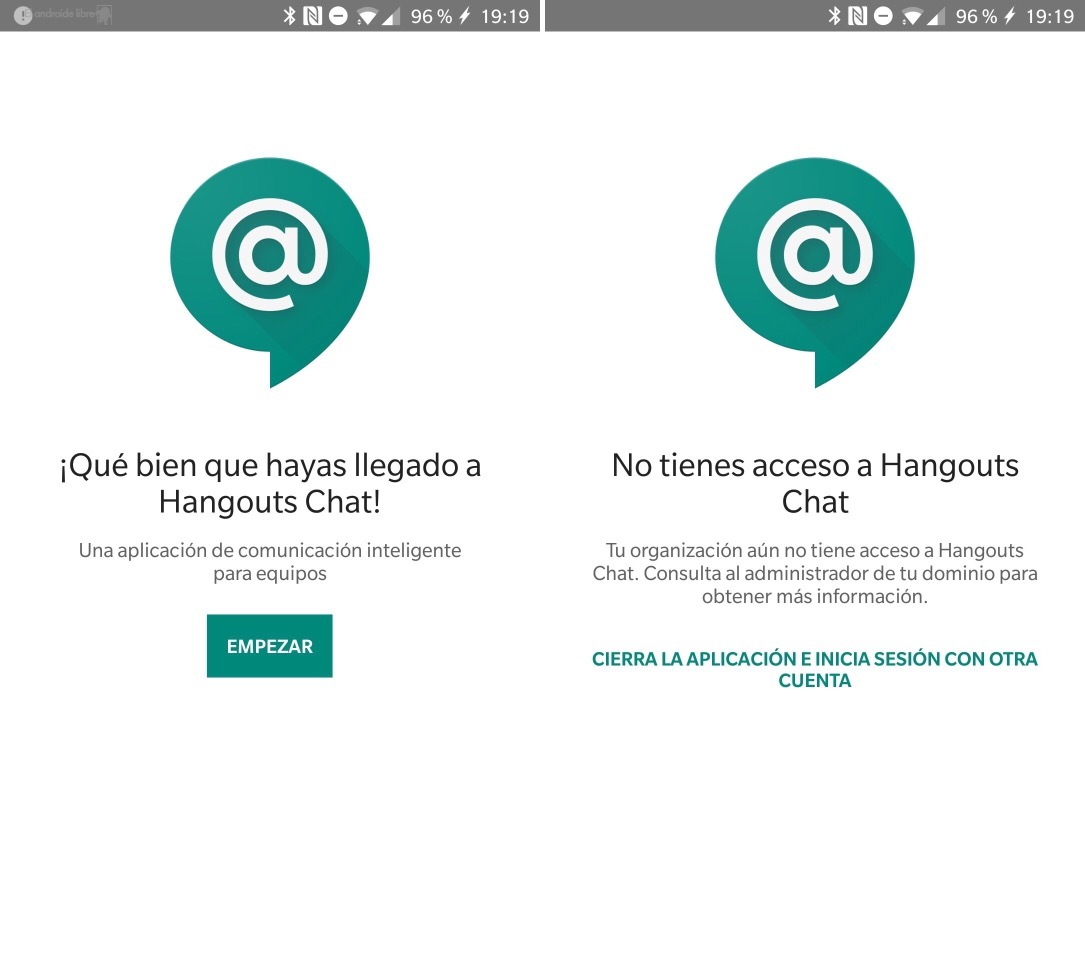Image resolution: width=1085 pixels, height=960 pixels.
Task: Tap the EMPEZAR button
Action: [269, 646]
